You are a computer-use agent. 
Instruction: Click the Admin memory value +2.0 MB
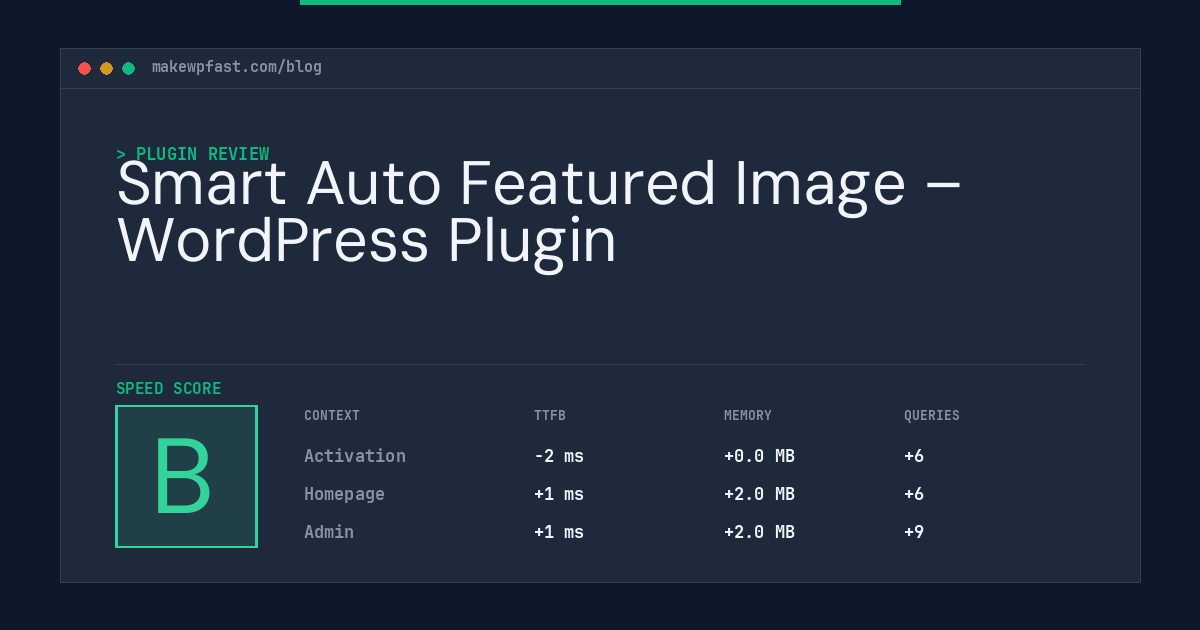coord(759,532)
